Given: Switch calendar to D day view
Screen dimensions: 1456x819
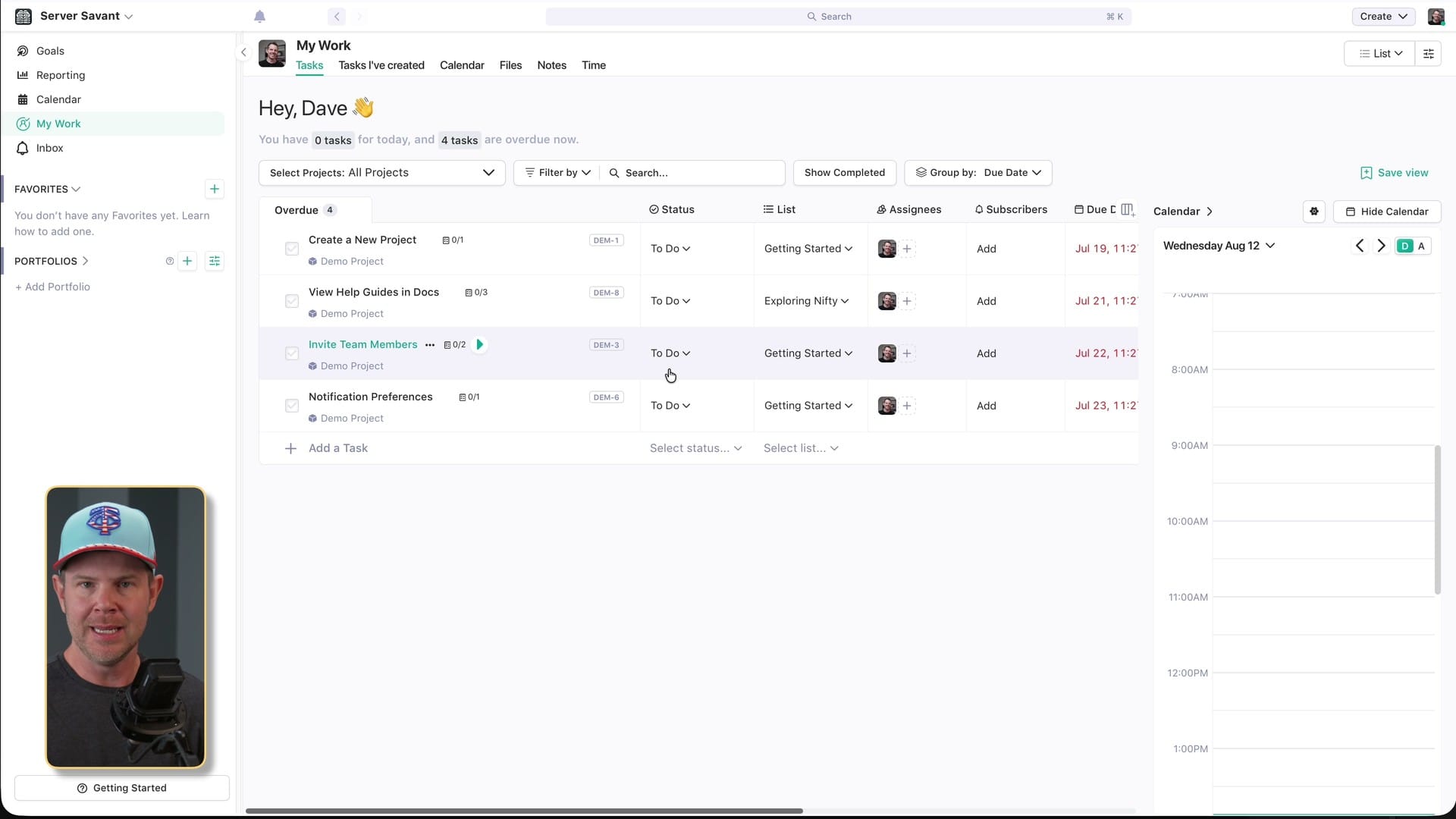Looking at the screenshot, I should [1404, 246].
